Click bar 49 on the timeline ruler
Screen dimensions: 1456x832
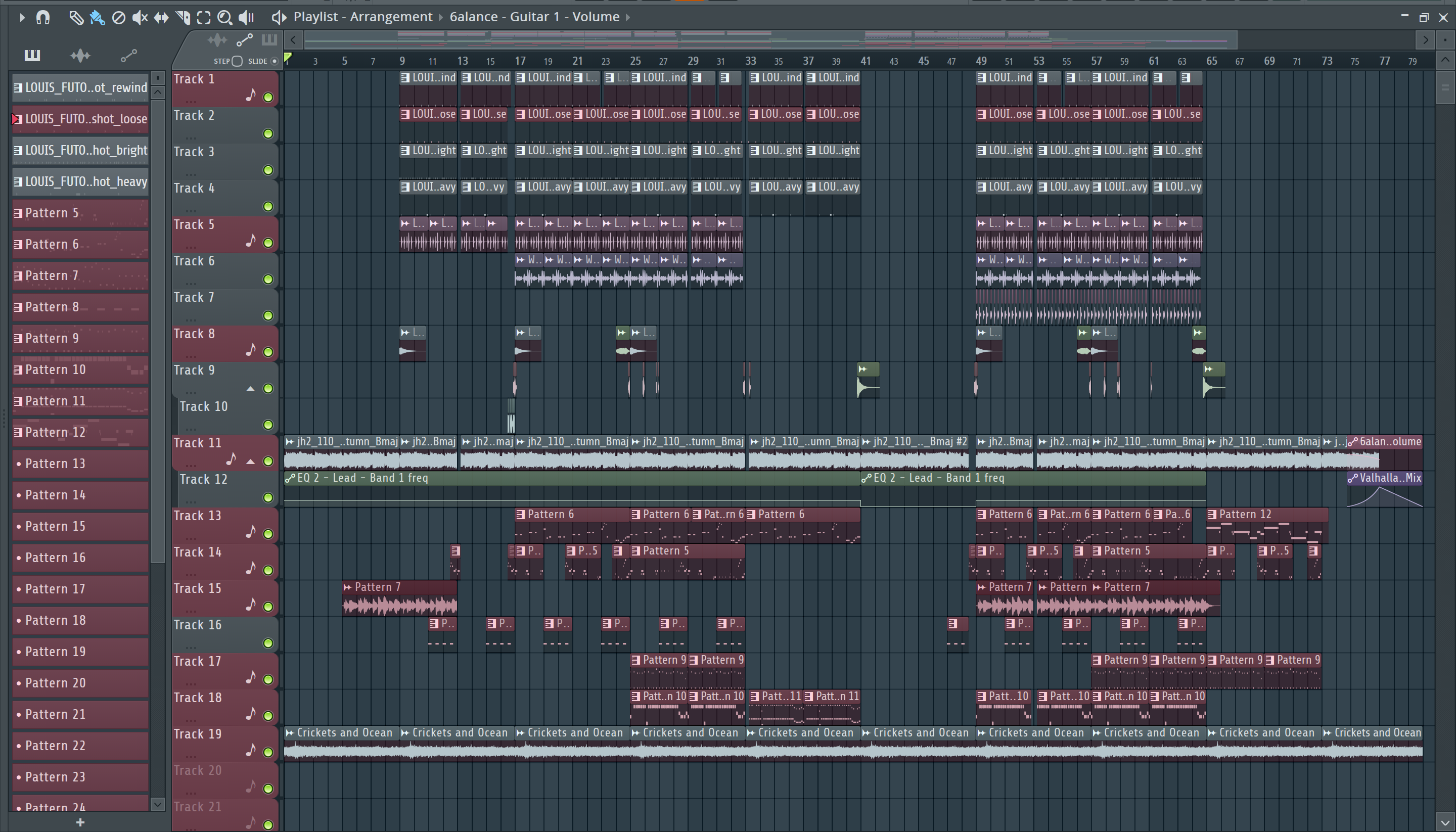pos(981,61)
